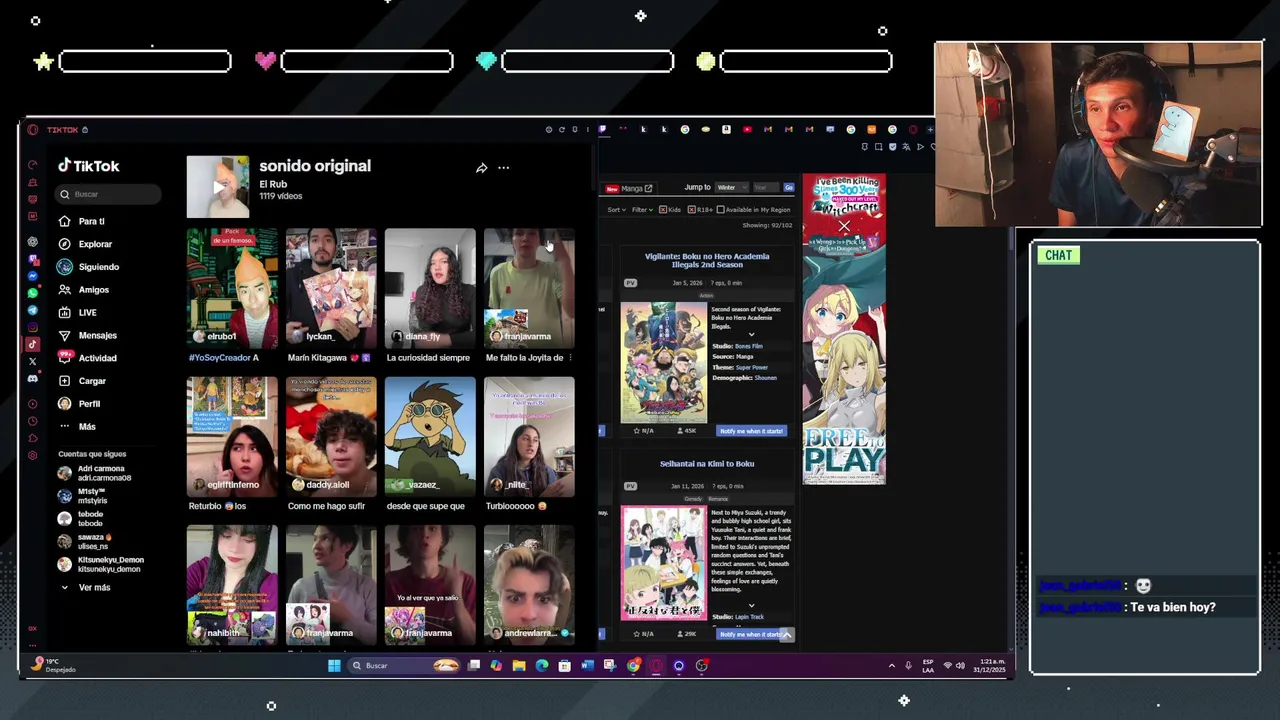1280x720 pixels.
Task: Open ChatGPT icon in Opera sidebar
Action: (33, 241)
